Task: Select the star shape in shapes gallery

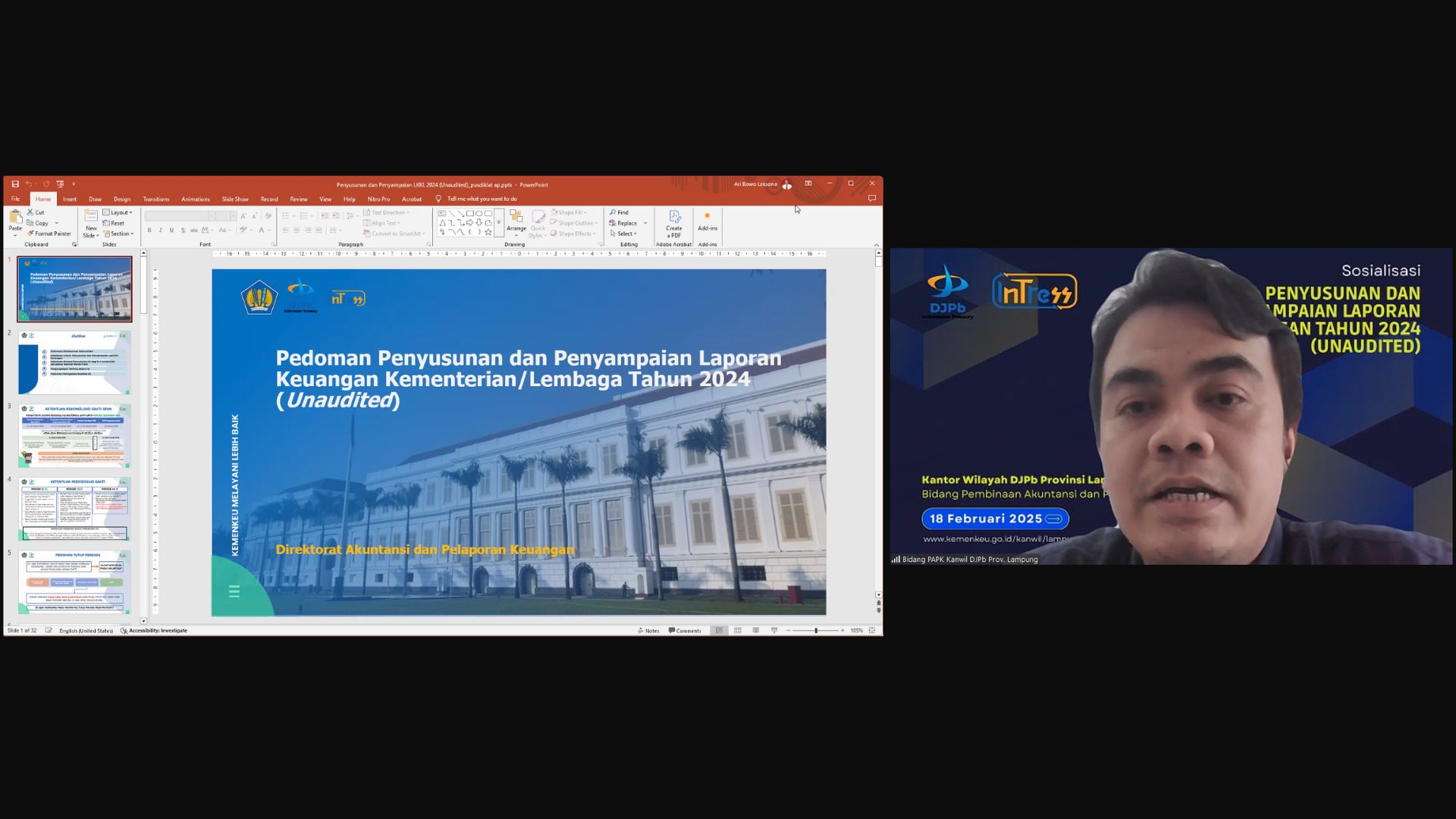Action: (x=488, y=232)
